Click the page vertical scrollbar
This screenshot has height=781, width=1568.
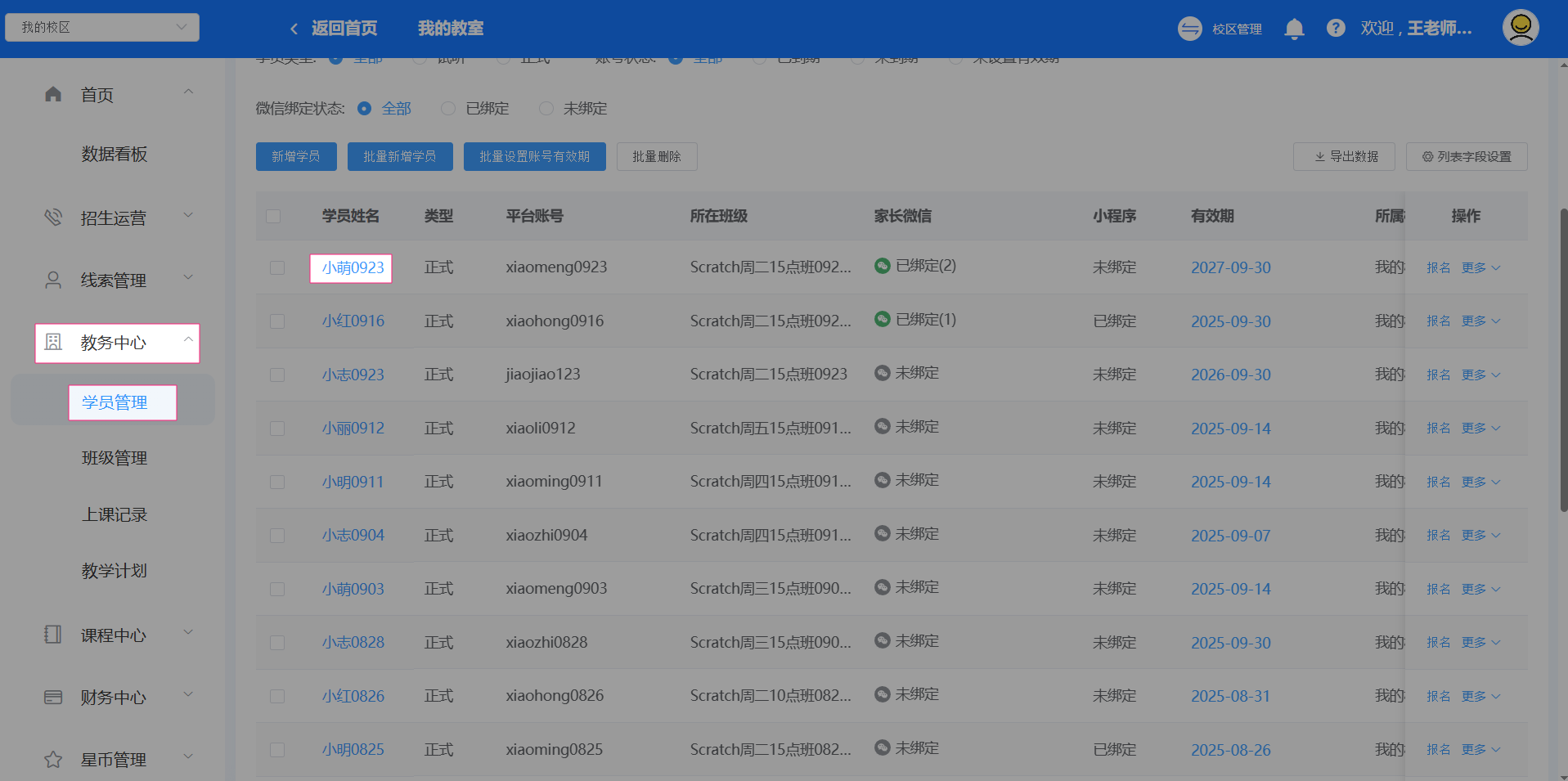[1563, 360]
